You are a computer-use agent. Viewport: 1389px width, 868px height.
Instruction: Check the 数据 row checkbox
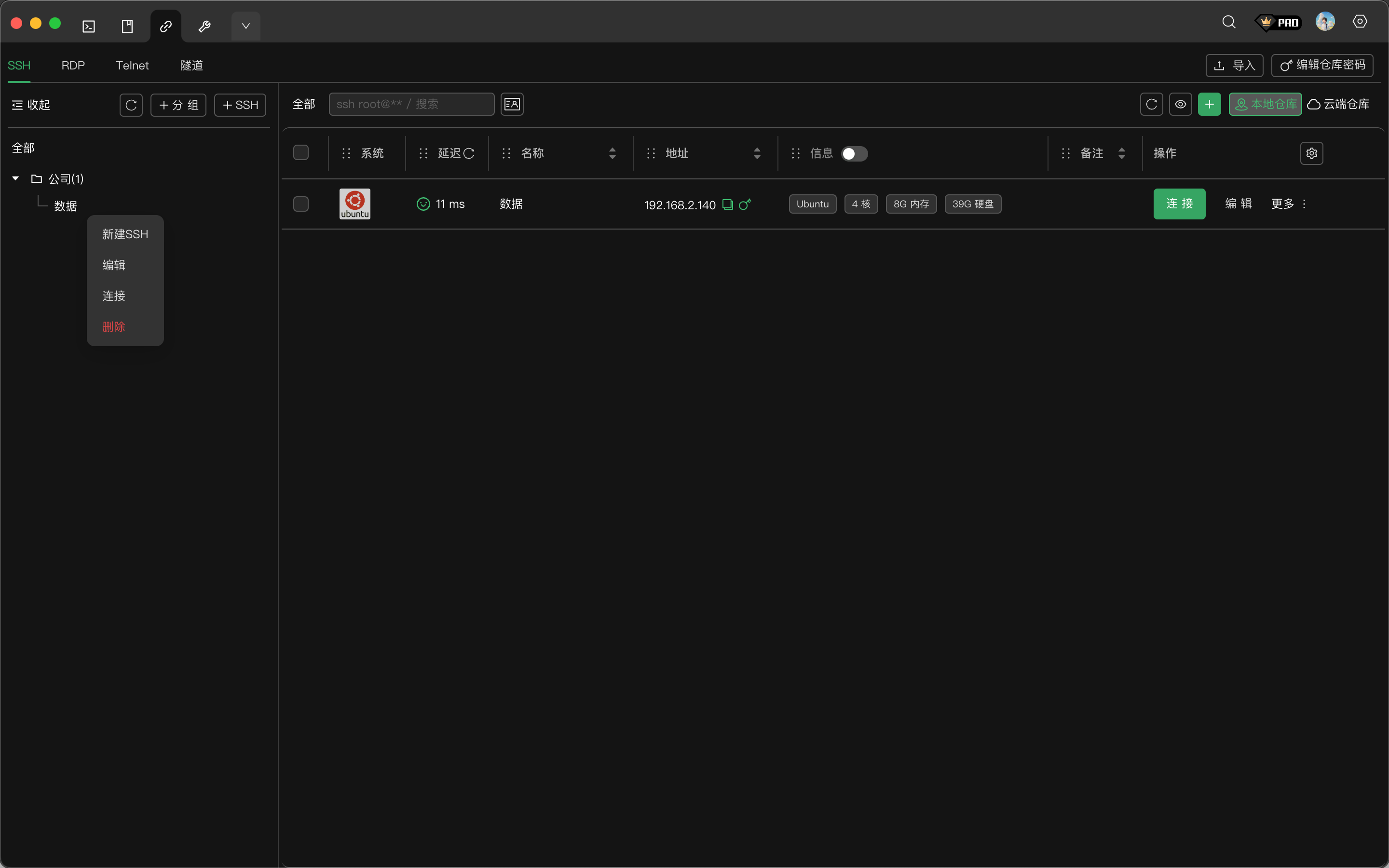(x=301, y=204)
